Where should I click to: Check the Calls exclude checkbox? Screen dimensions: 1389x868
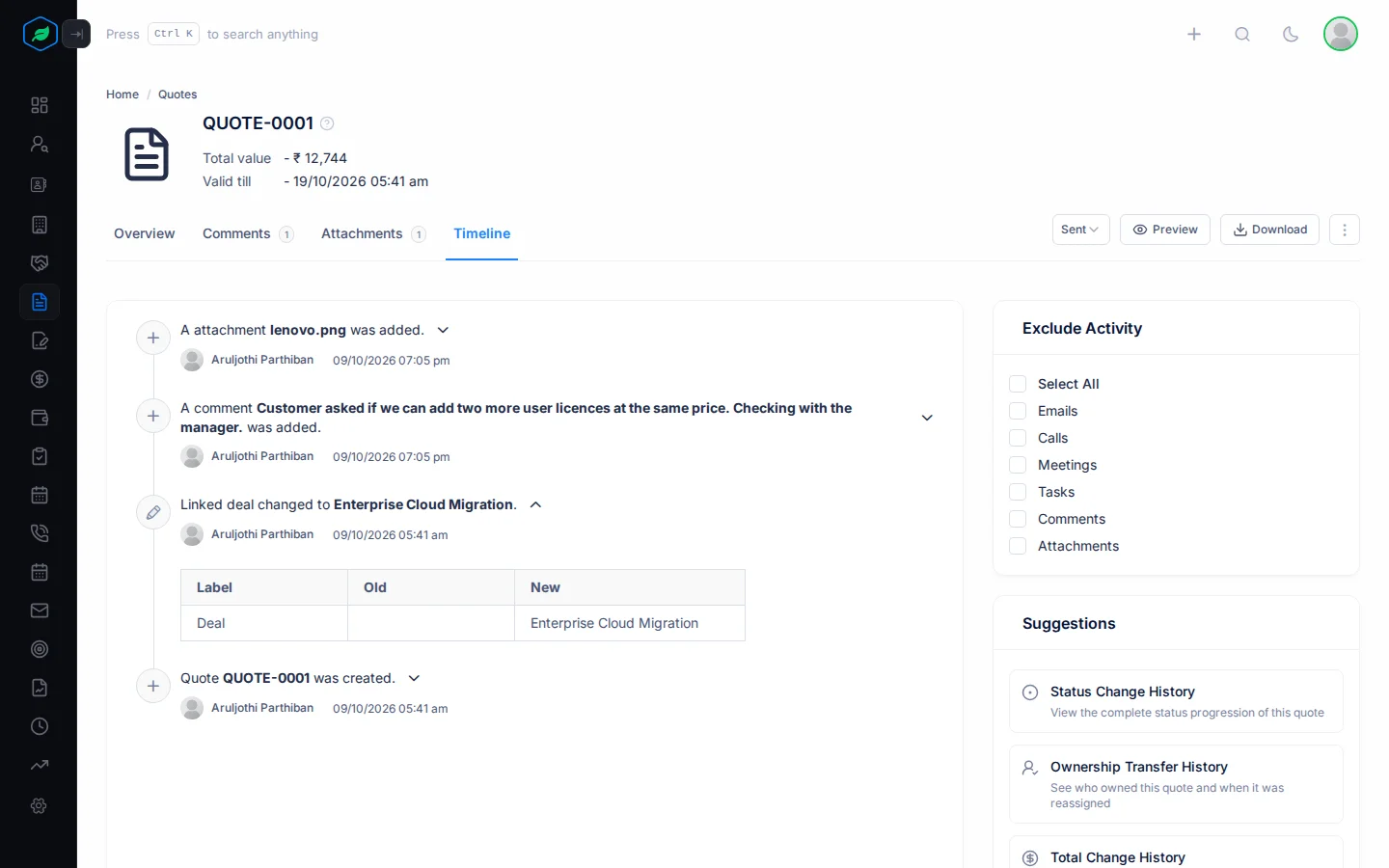[1018, 438]
